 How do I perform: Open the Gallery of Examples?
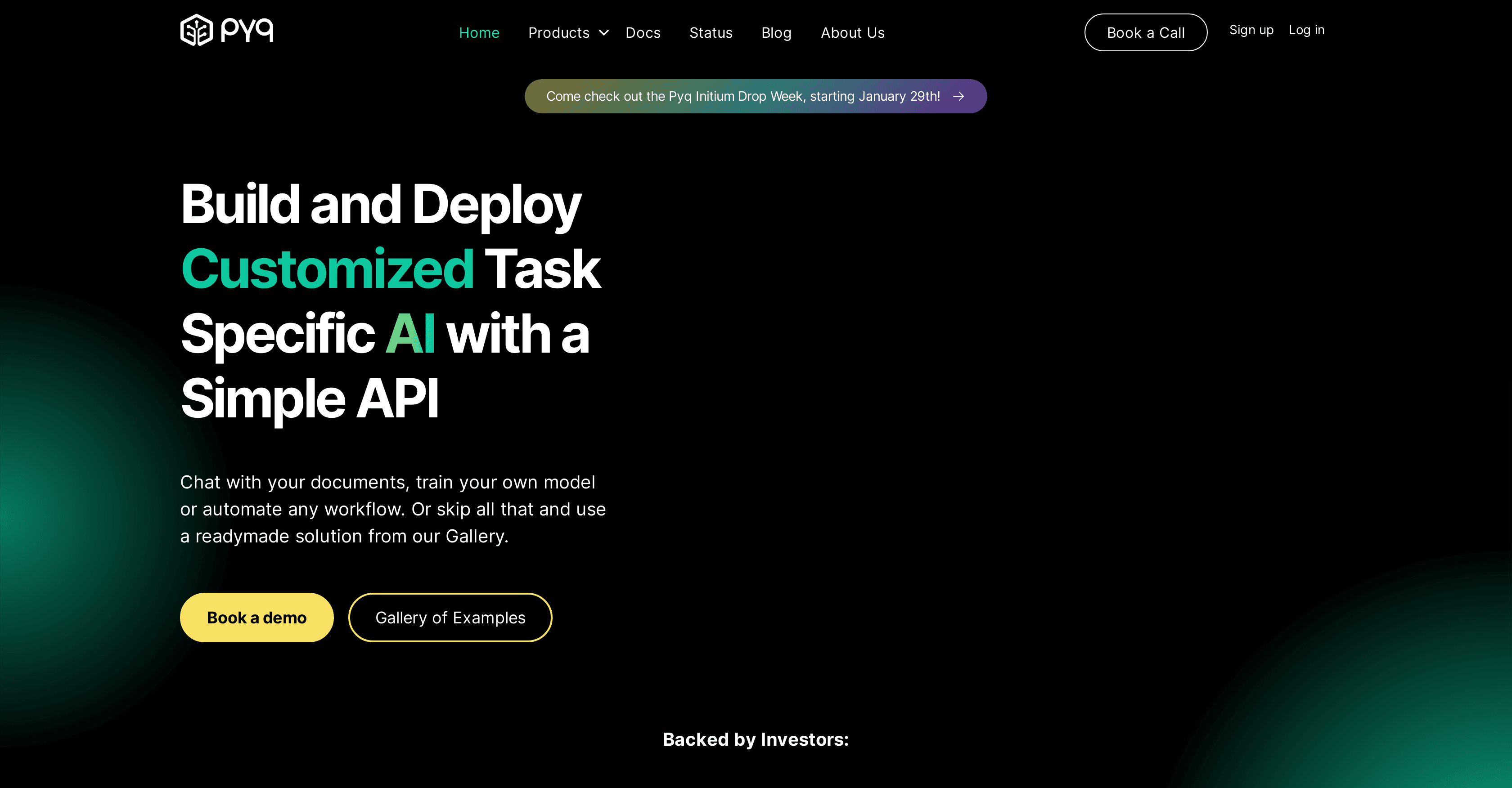click(x=450, y=617)
